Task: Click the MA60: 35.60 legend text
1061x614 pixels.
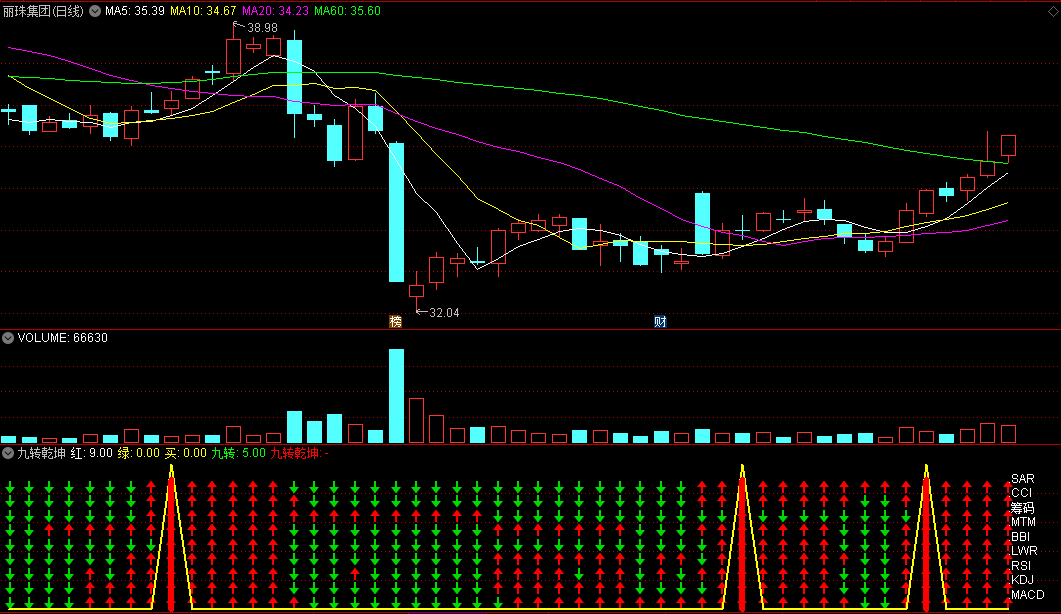Action: pos(347,11)
